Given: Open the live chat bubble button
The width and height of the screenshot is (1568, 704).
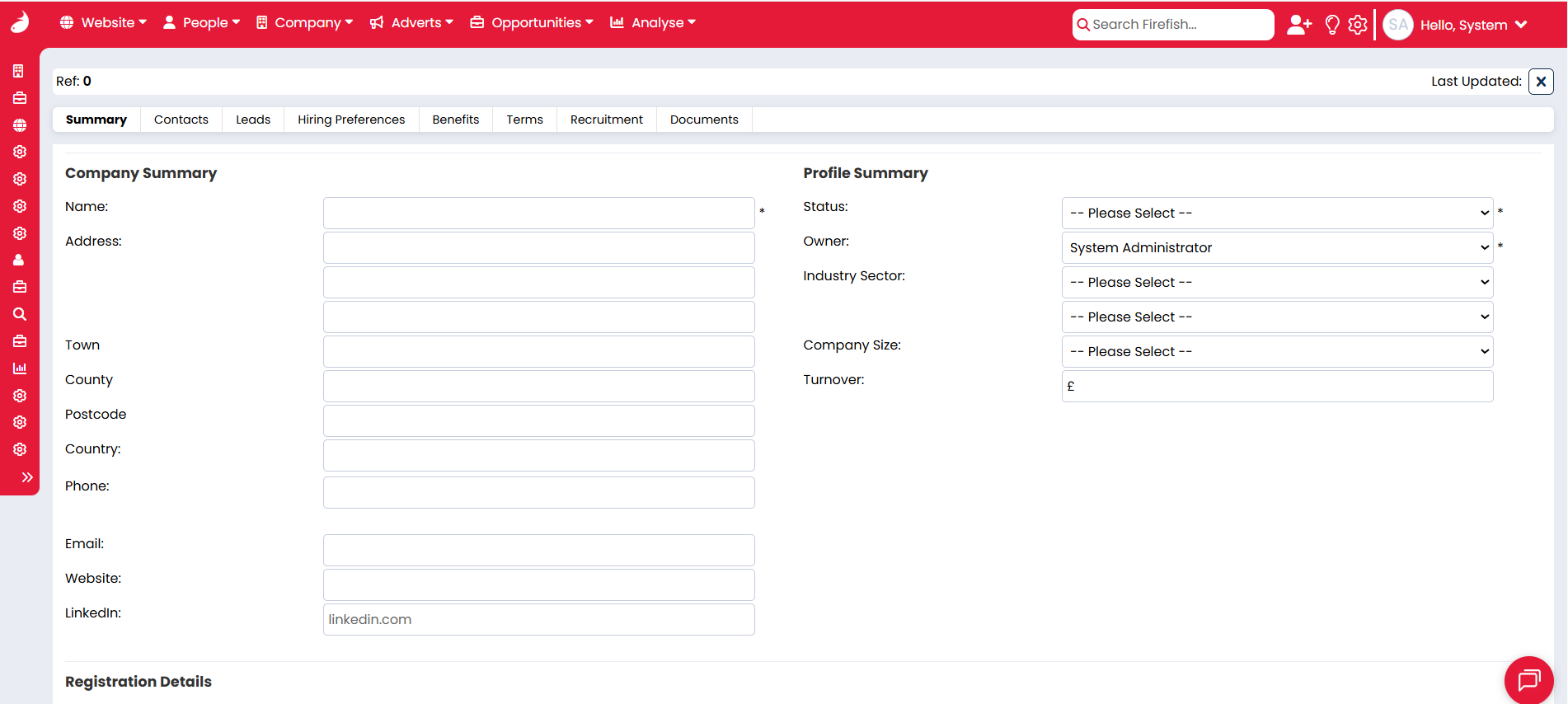Looking at the screenshot, I should [x=1528, y=680].
